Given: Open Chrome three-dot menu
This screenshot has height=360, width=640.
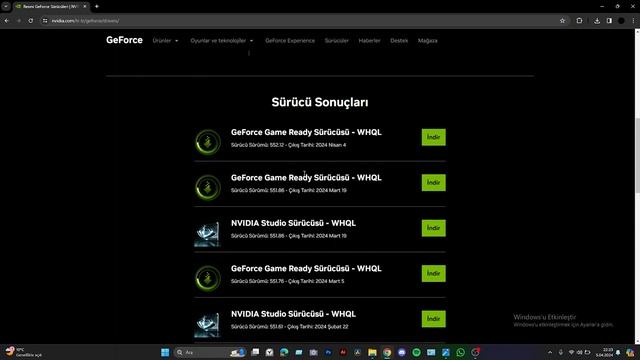Looking at the screenshot, I should [633, 20].
